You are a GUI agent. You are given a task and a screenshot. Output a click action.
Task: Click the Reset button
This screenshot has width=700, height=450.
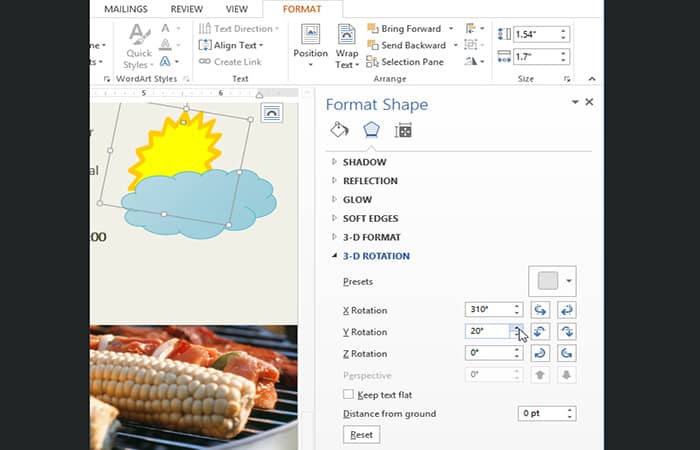(x=362, y=434)
